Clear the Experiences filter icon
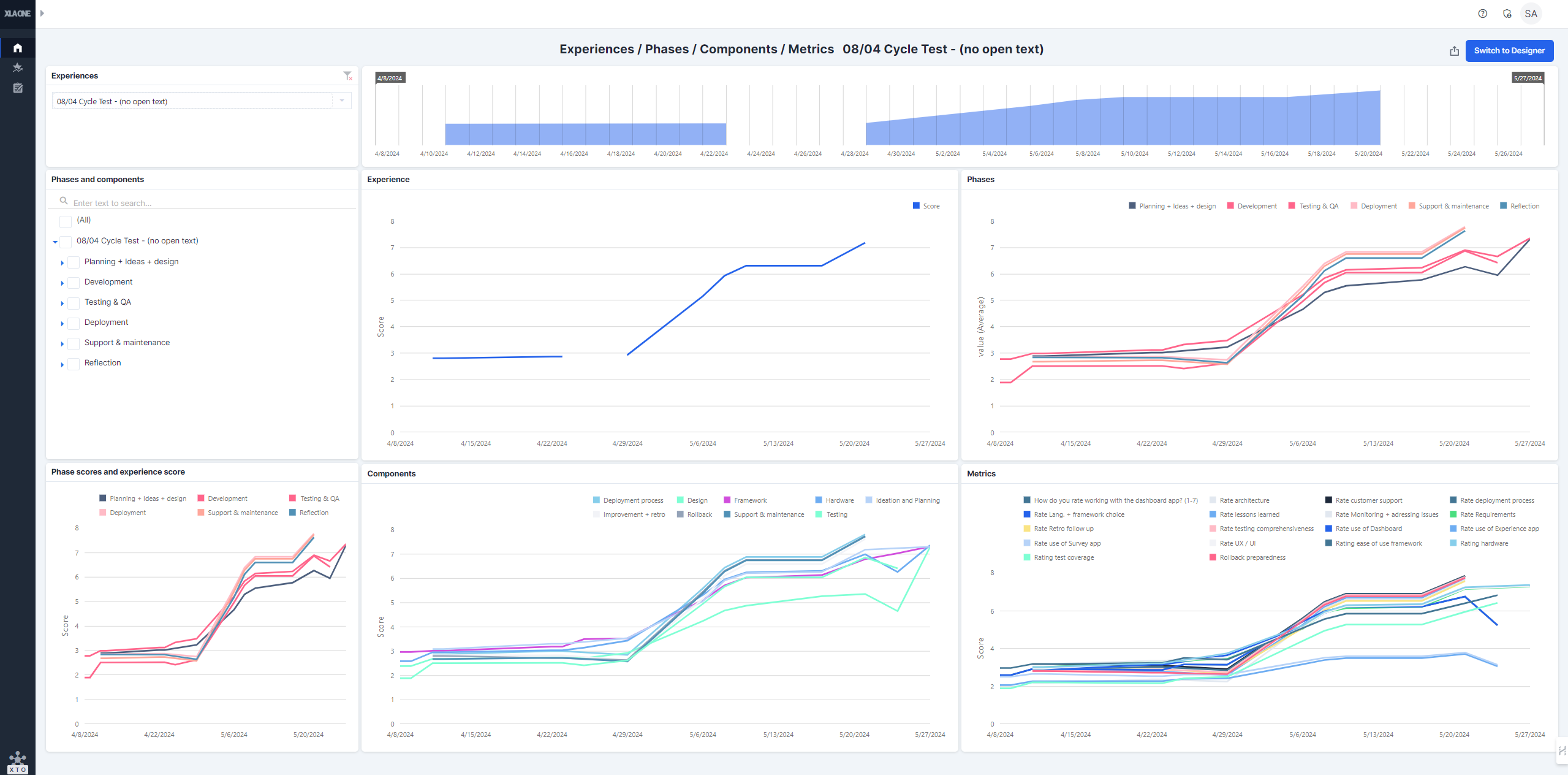Screen dimensions: 1568x775 347,75
